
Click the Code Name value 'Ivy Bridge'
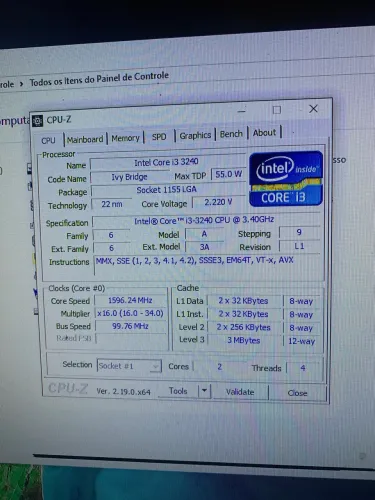pos(129,177)
